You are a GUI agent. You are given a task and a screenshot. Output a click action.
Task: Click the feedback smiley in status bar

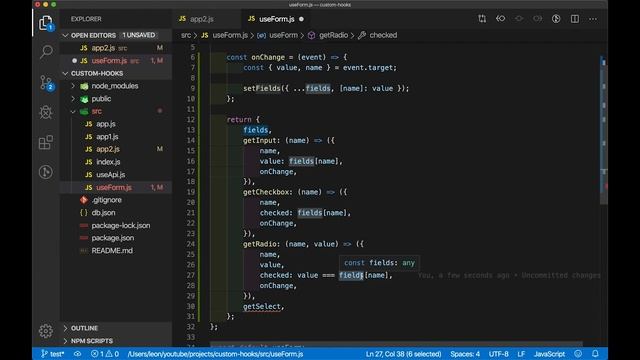pyautogui.click(x=578, y=354)
